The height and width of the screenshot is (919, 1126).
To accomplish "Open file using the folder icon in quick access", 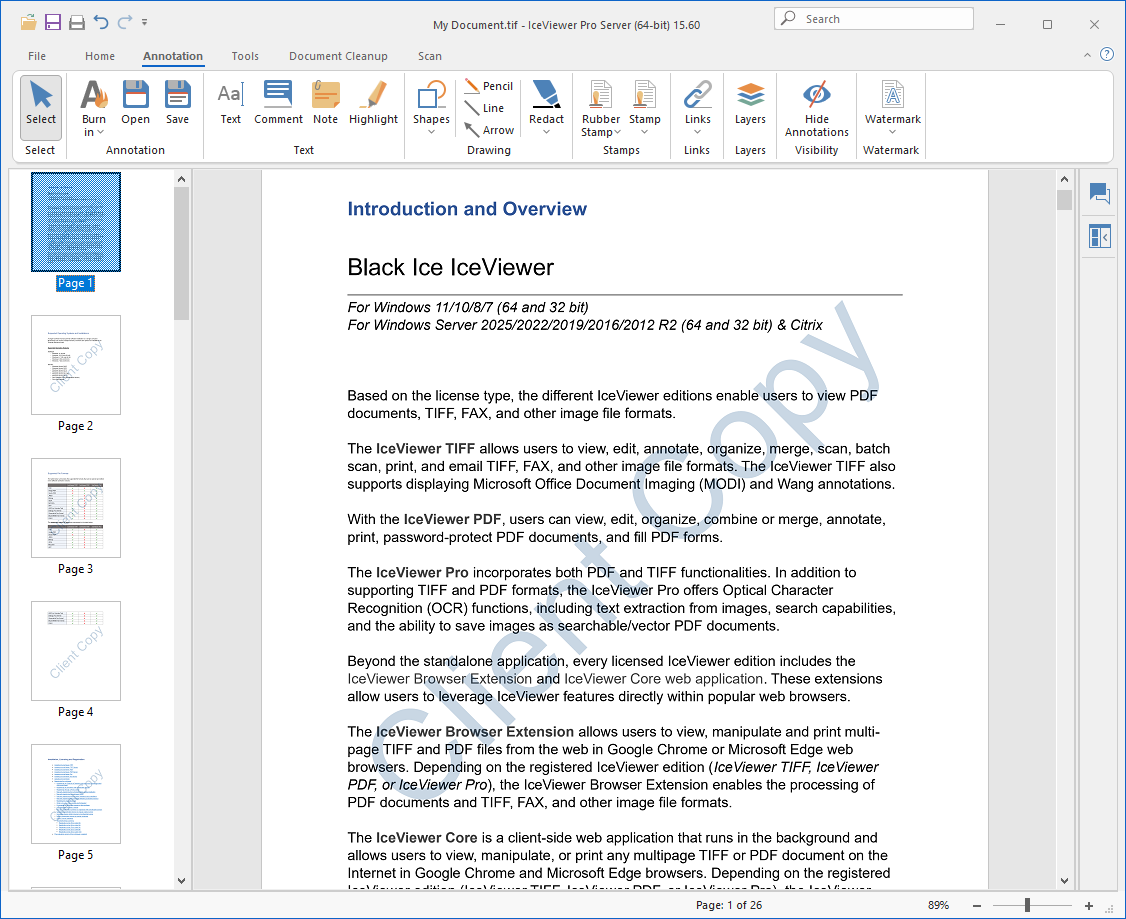I will tap(28, 23).
